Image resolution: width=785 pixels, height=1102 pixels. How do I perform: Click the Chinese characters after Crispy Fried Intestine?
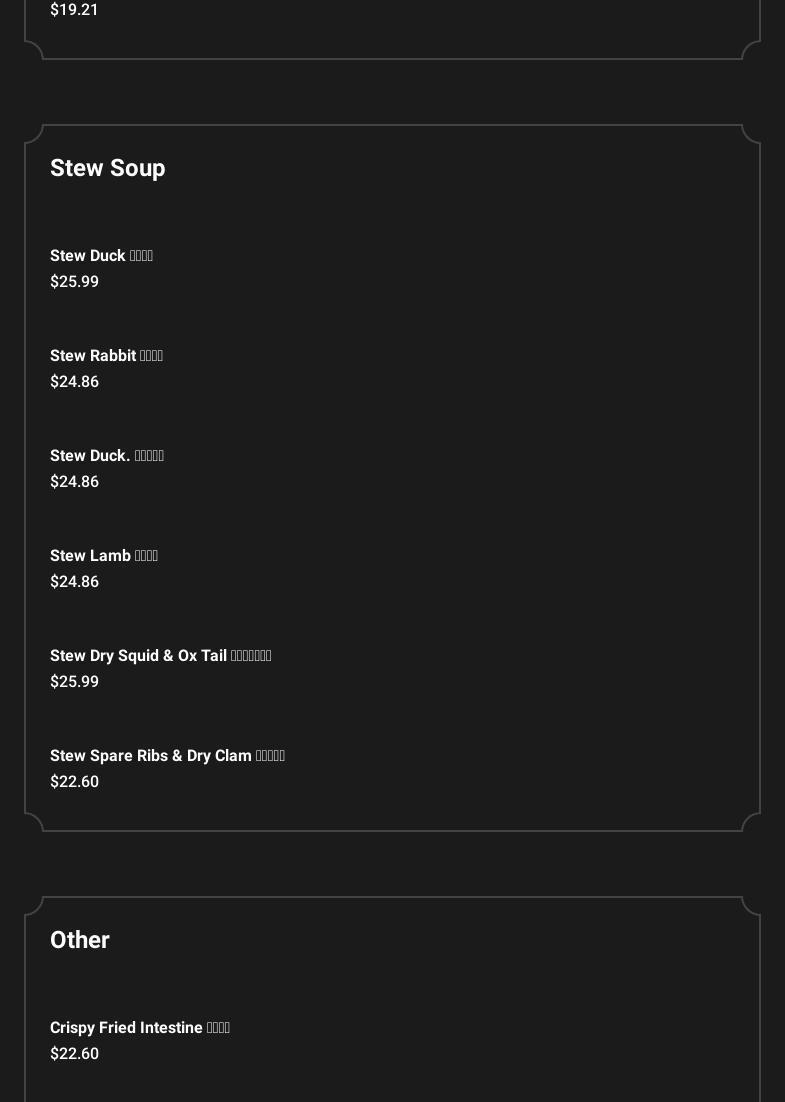click(x=218, y=1028)
